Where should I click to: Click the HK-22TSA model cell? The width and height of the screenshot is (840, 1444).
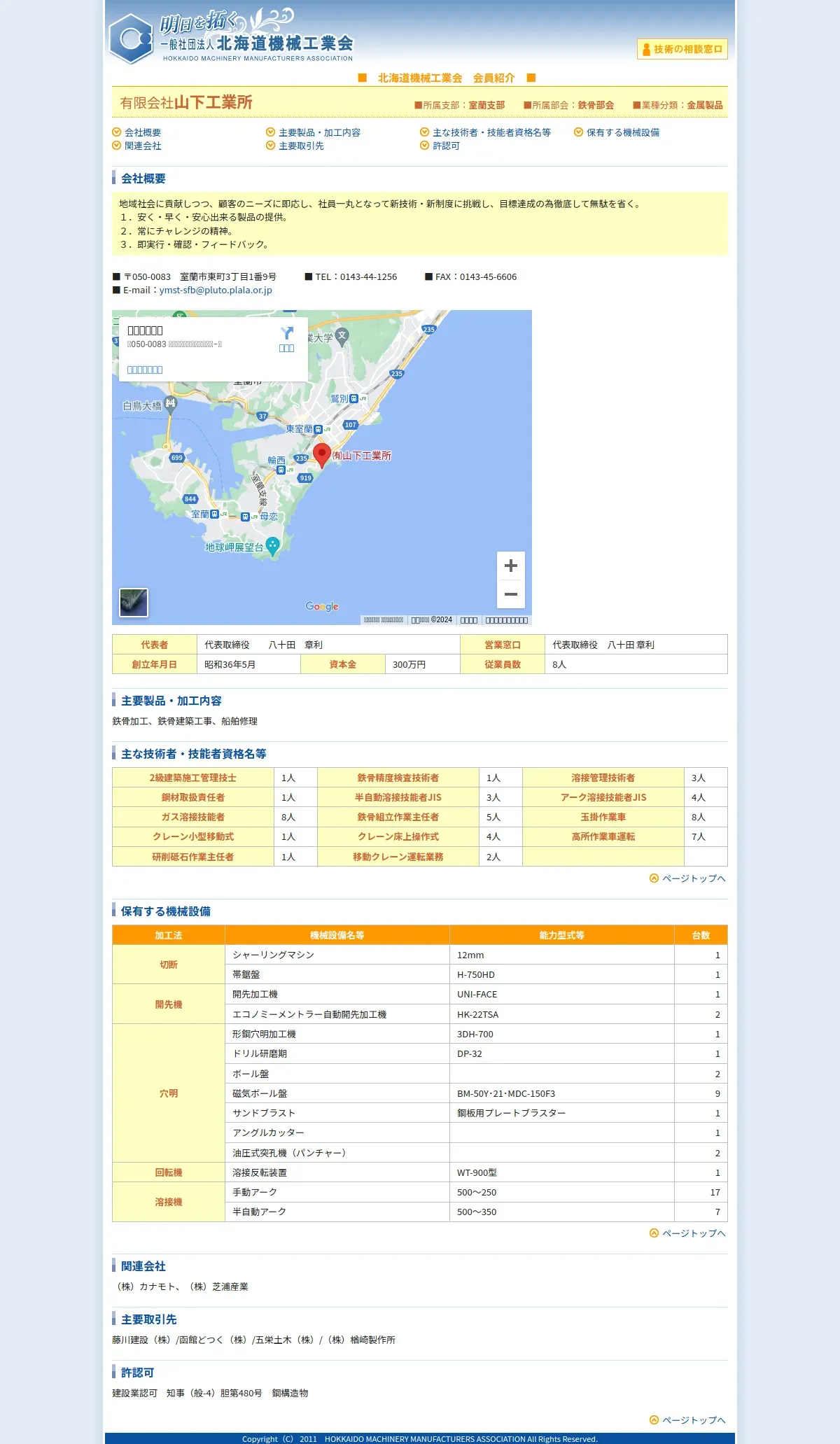(562, 1014)
